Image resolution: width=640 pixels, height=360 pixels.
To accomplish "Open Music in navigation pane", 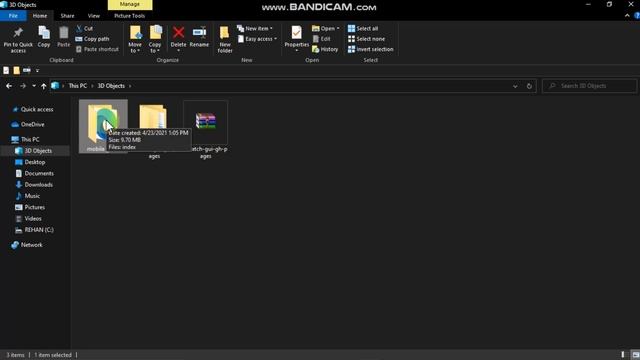I will tap(32, 196).
